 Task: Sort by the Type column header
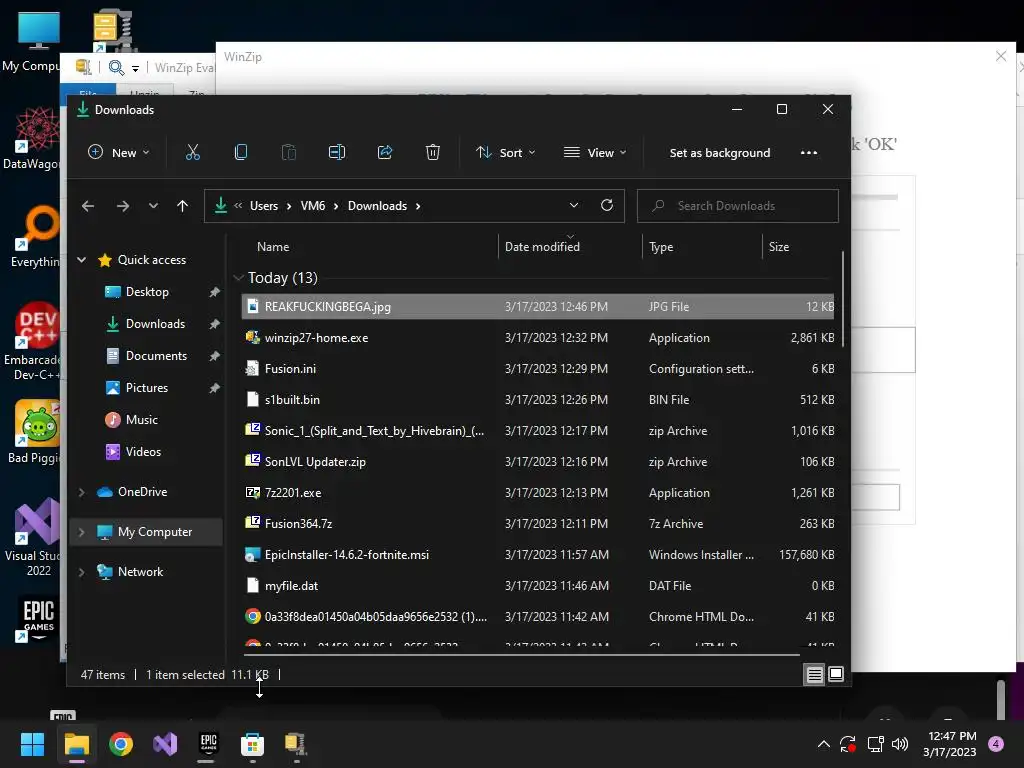coord(702,247)
